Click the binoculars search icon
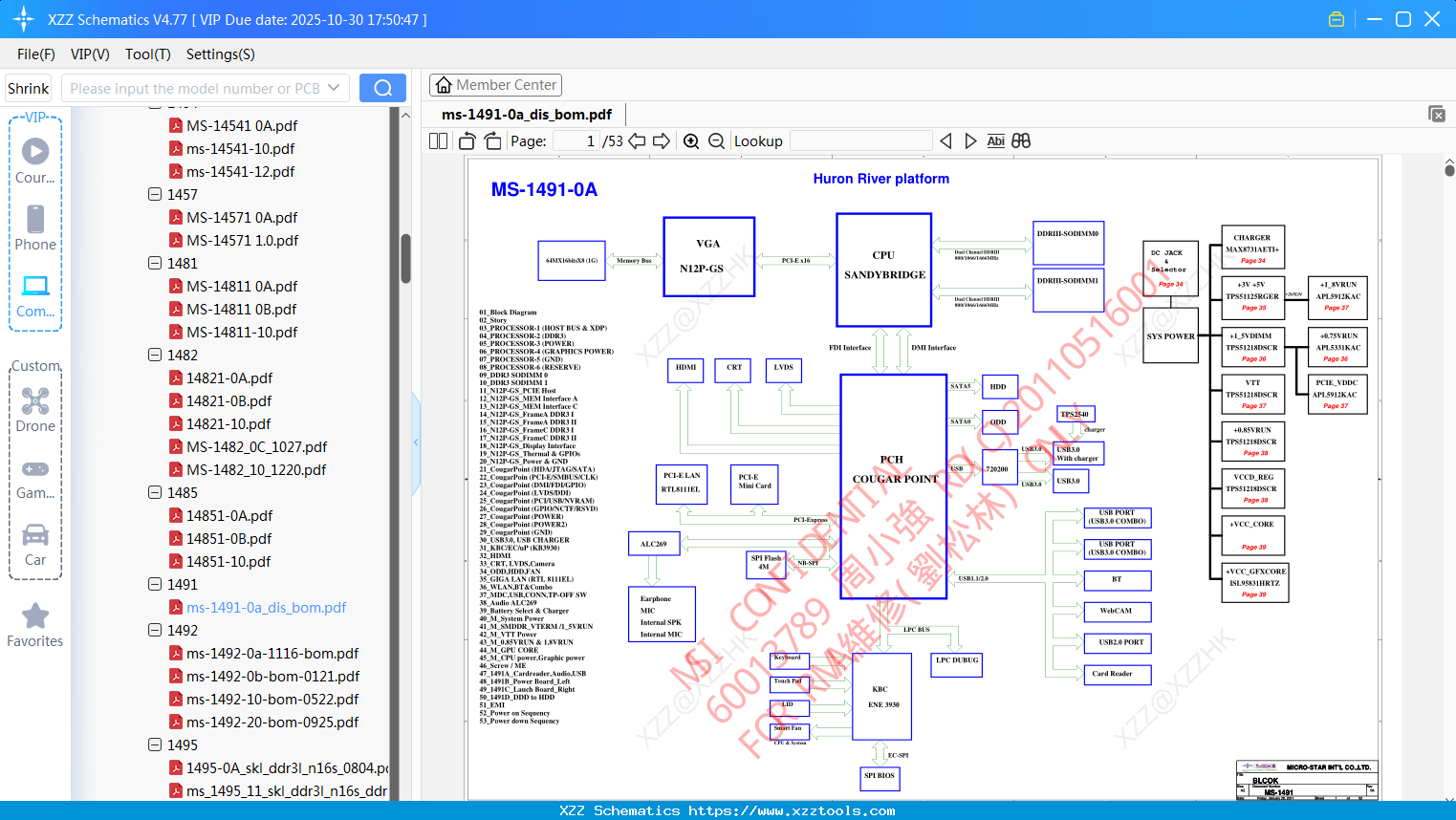Screen dimensions: 1456x820 click(1021, 140)
